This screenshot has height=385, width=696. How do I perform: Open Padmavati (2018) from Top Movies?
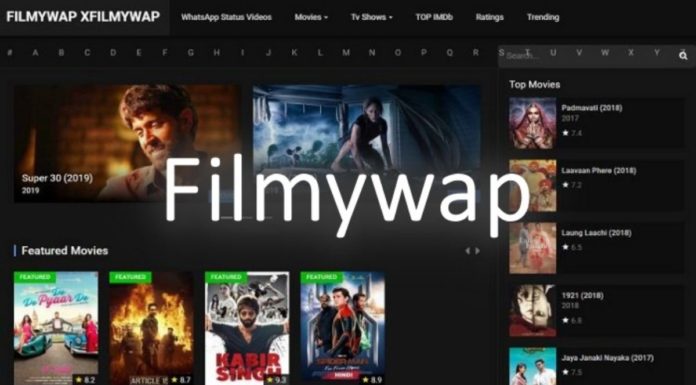[591, 108]
